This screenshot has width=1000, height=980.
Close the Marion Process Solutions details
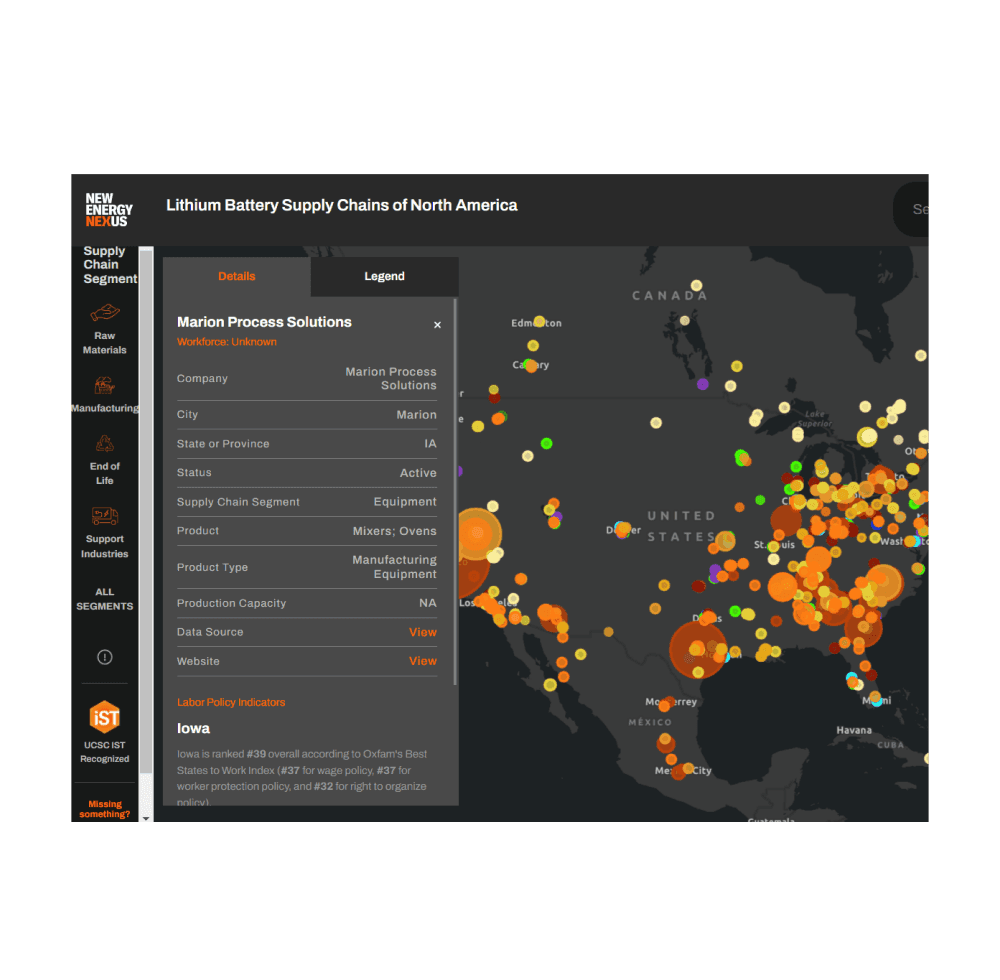click(438, 325)
